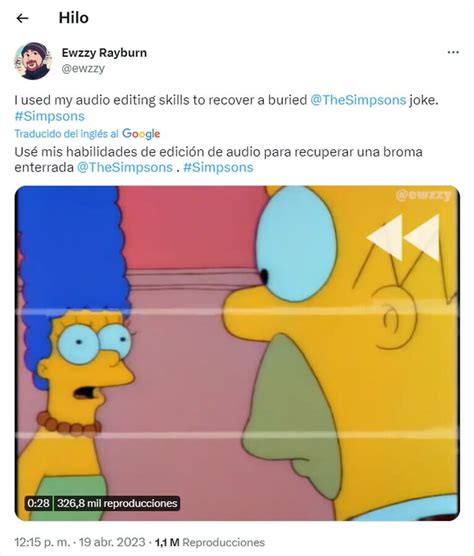Click the '19 abr. 2023' date

tap(112, 542)
